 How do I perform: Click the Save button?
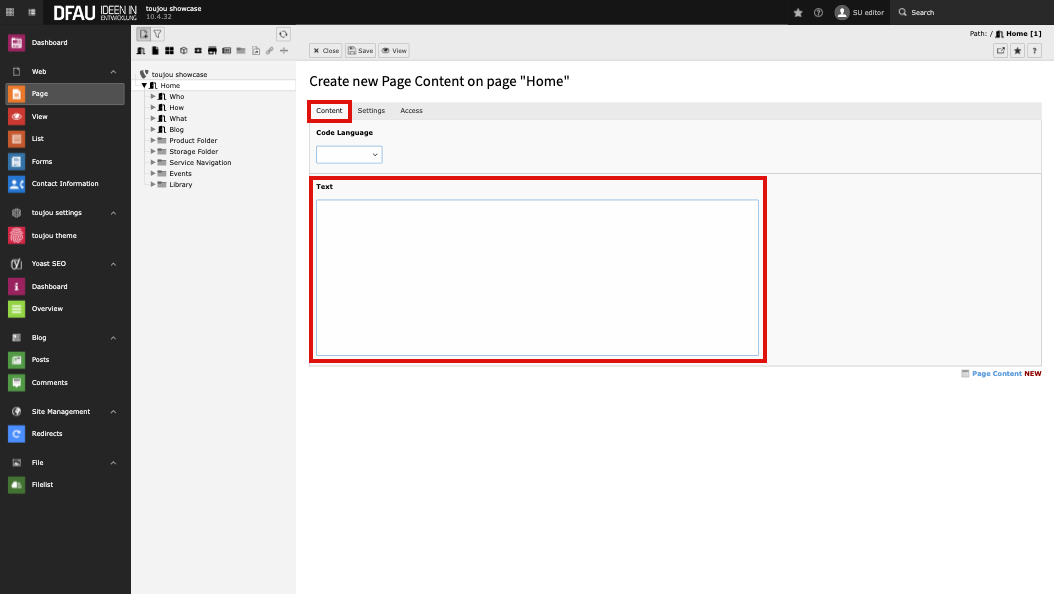[360, 50]
